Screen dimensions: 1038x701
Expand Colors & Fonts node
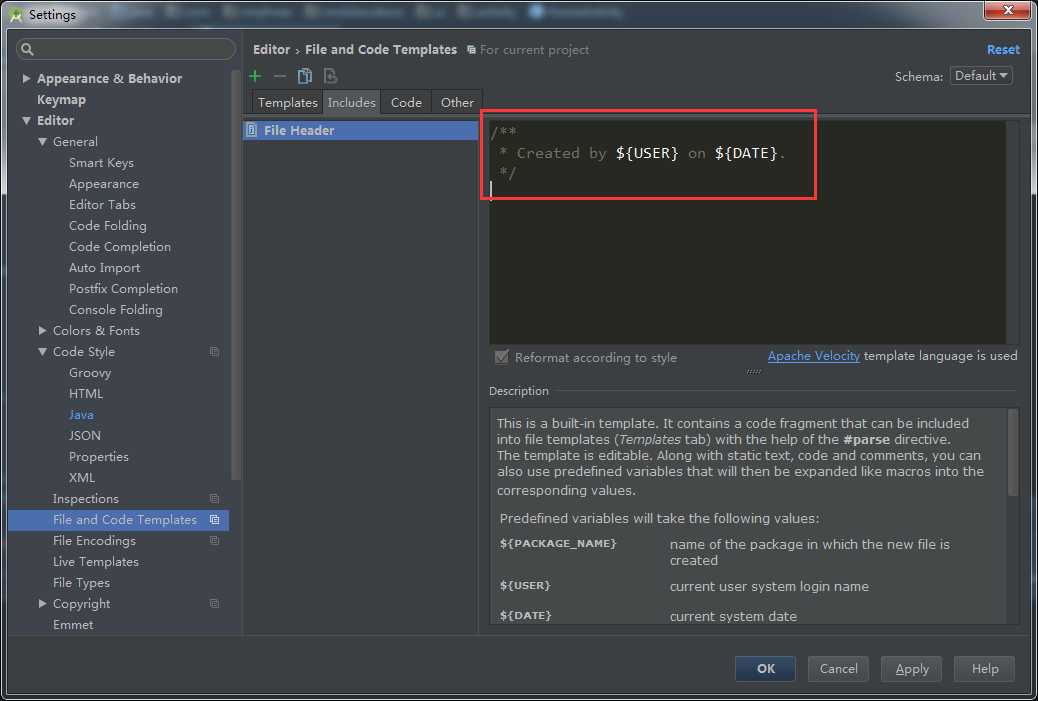point(42,330)
